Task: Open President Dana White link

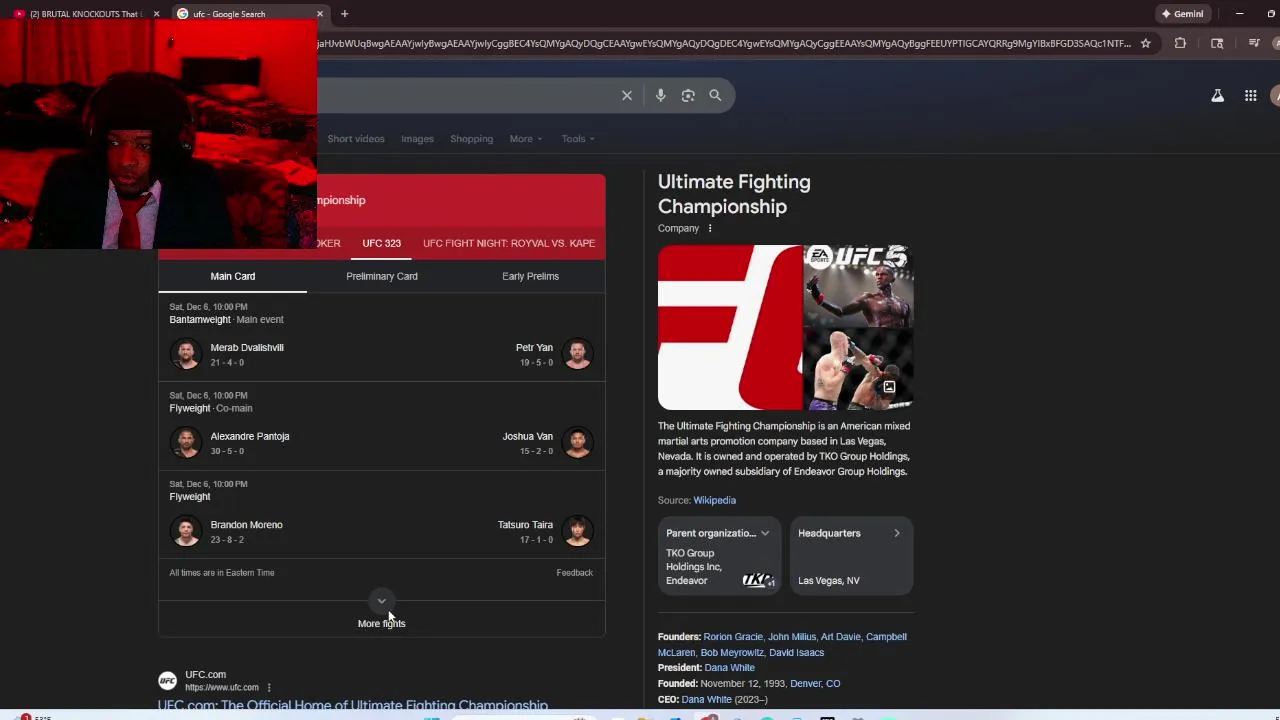Action: pyautogui.click(x=729, y=668)
